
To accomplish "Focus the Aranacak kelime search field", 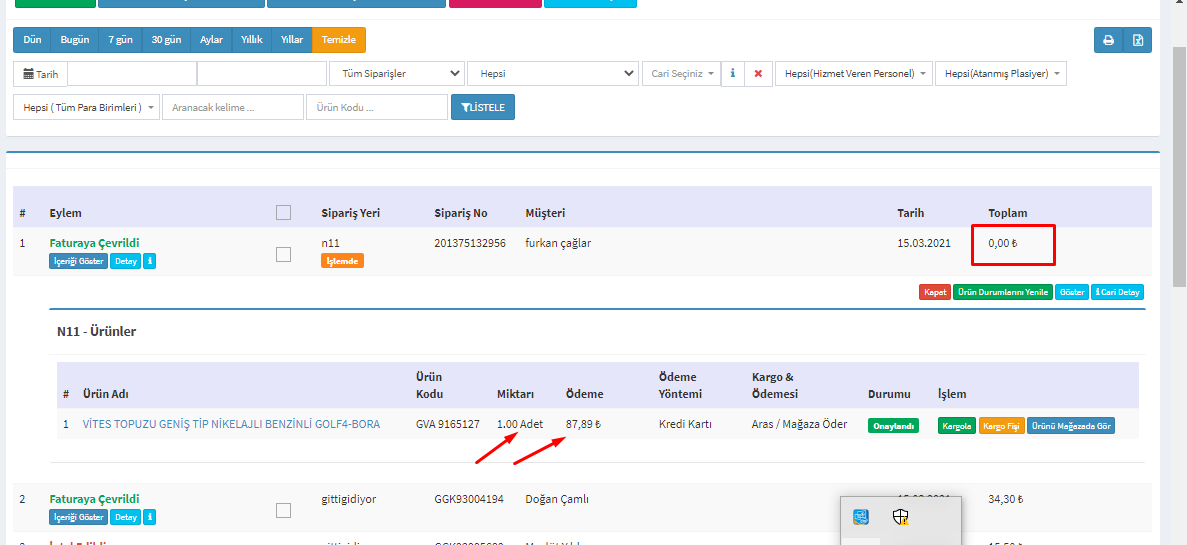I will click(233, 107).
